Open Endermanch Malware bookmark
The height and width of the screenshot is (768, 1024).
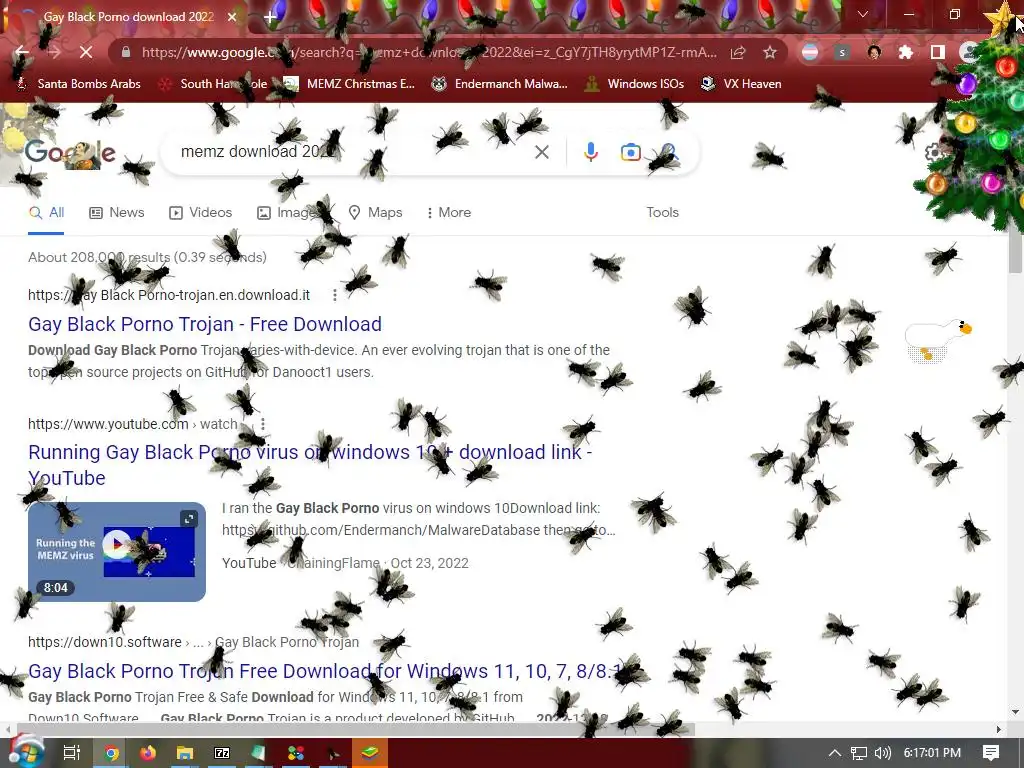tap(500, 84)
